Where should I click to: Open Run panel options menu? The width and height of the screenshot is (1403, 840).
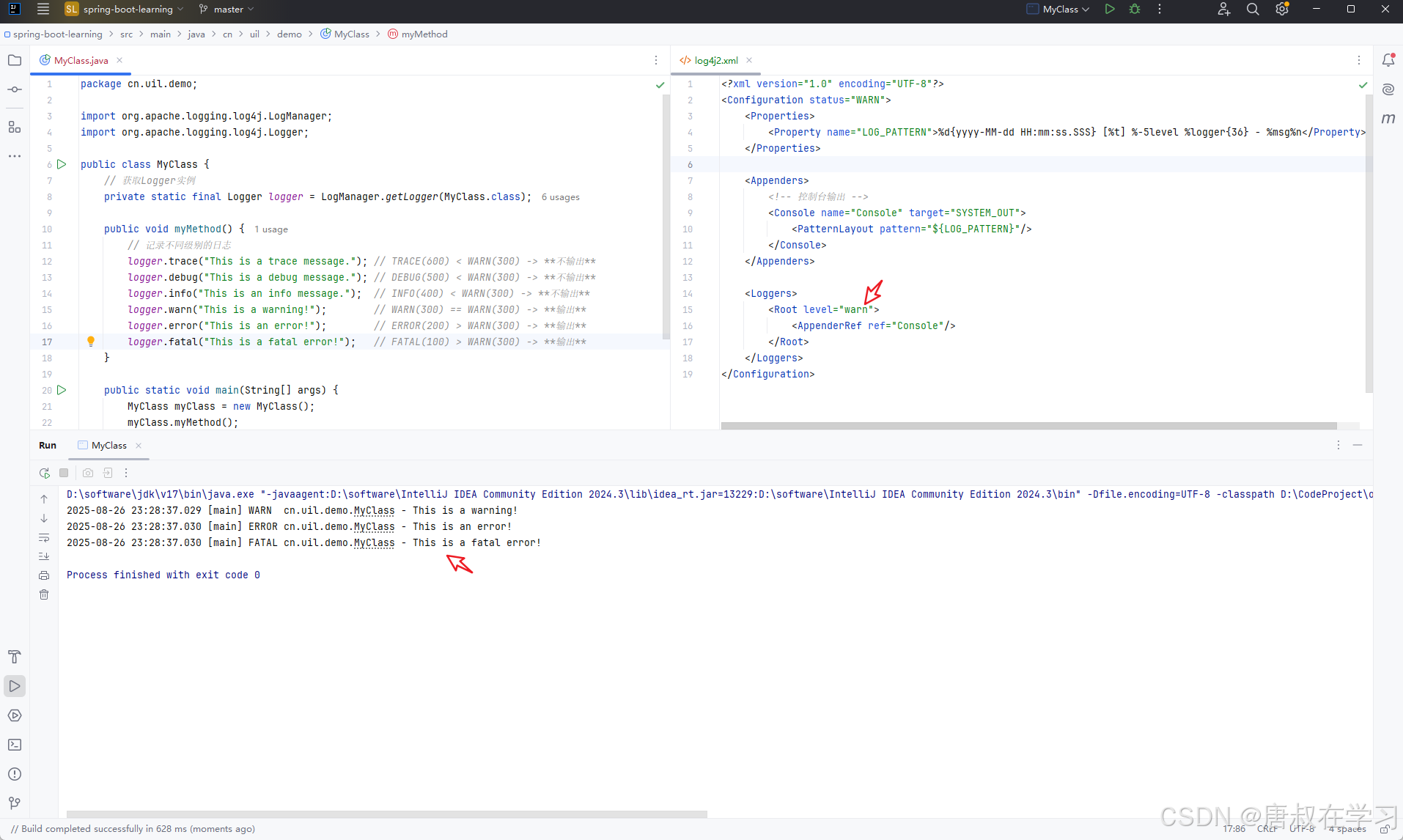coord(1338,445)
